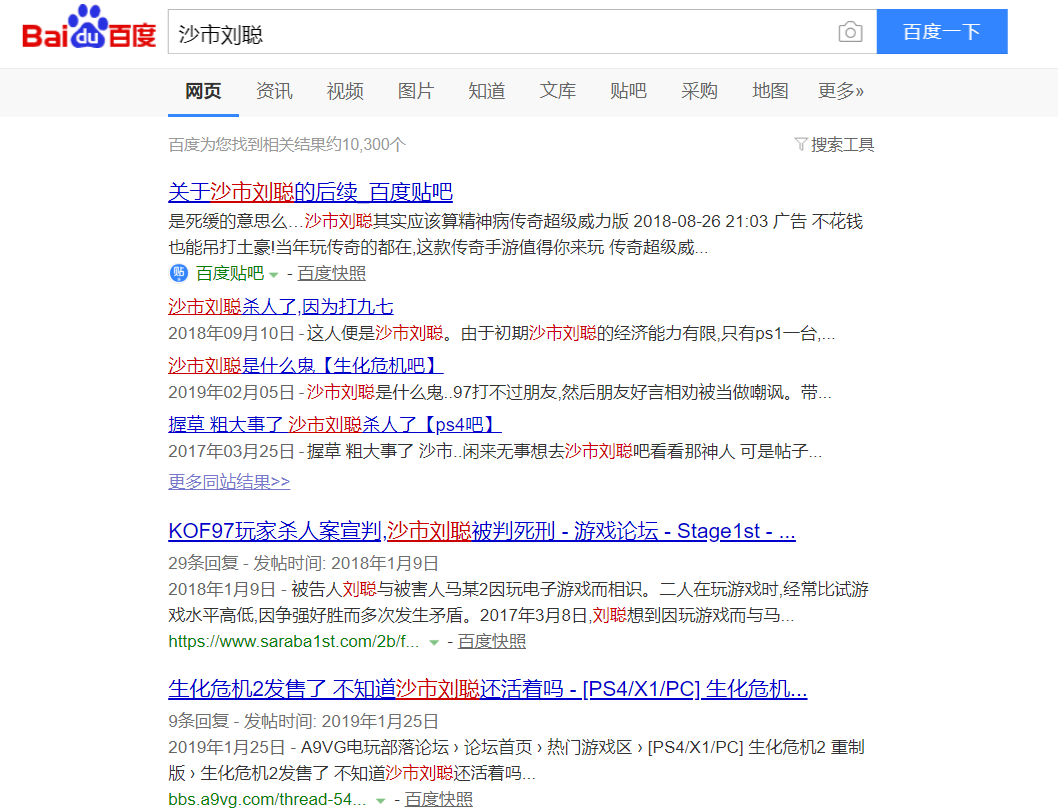Open the 知道 tab

[486, 91]
